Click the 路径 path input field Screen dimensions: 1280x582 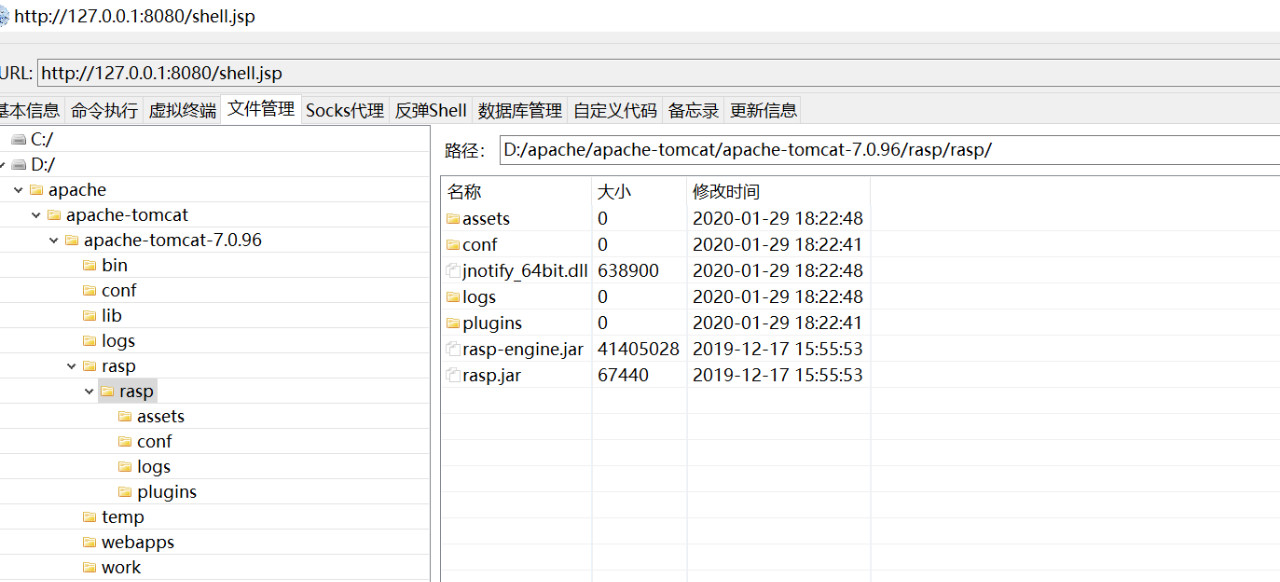[889, 150]
